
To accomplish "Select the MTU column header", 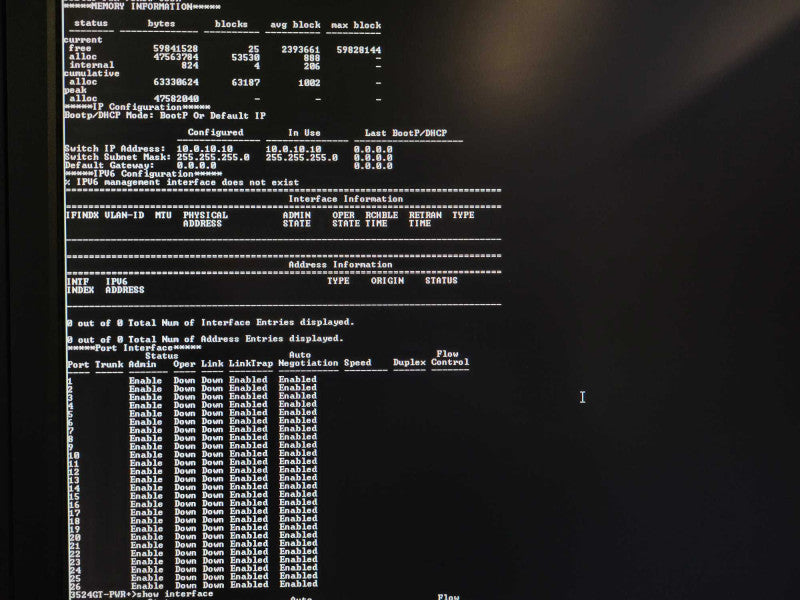I will point(163,215).
